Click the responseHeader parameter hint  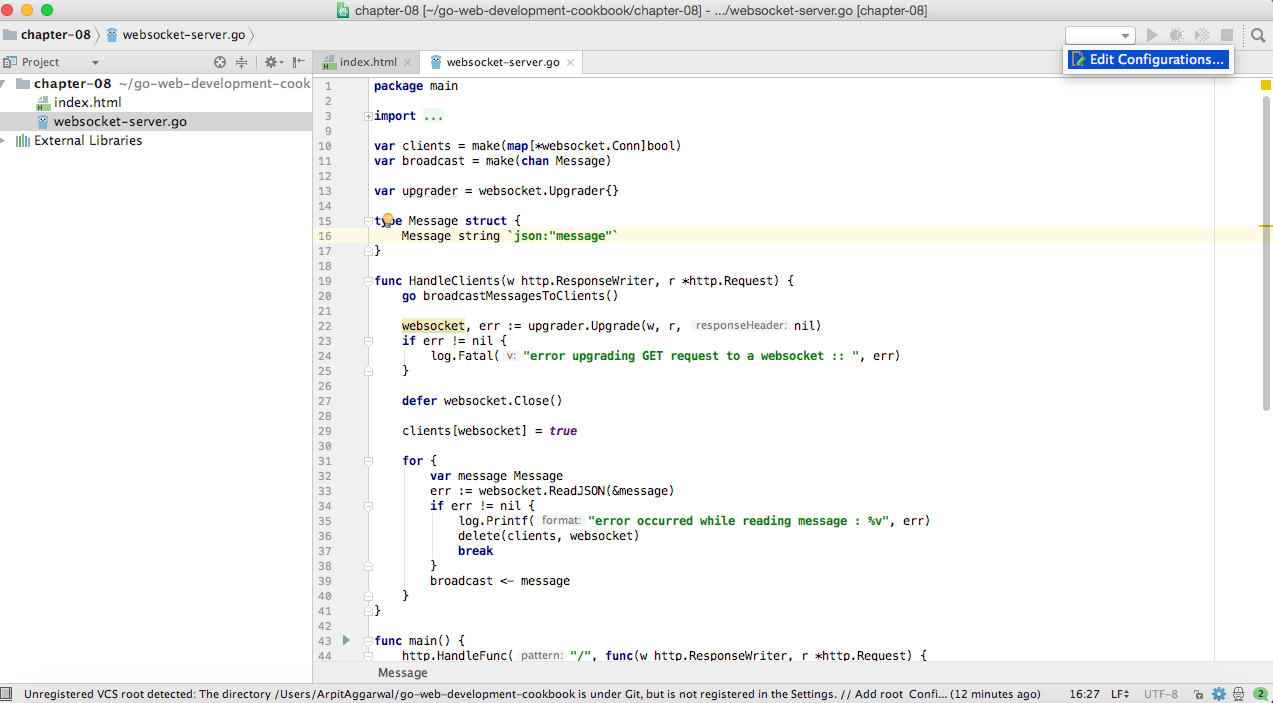click(741, 326)
